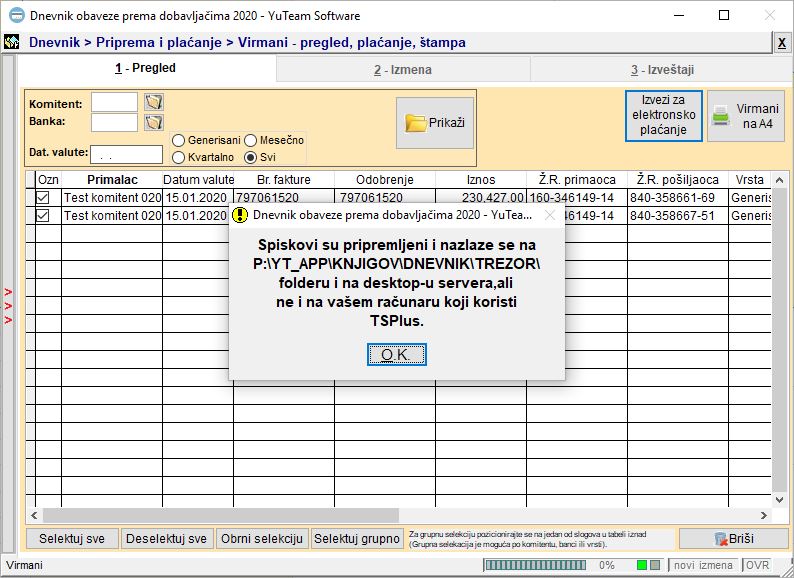Viewport: 794px width, 578px height.
Task: Click the Ozn column header
Action: (x=49, y=180)
